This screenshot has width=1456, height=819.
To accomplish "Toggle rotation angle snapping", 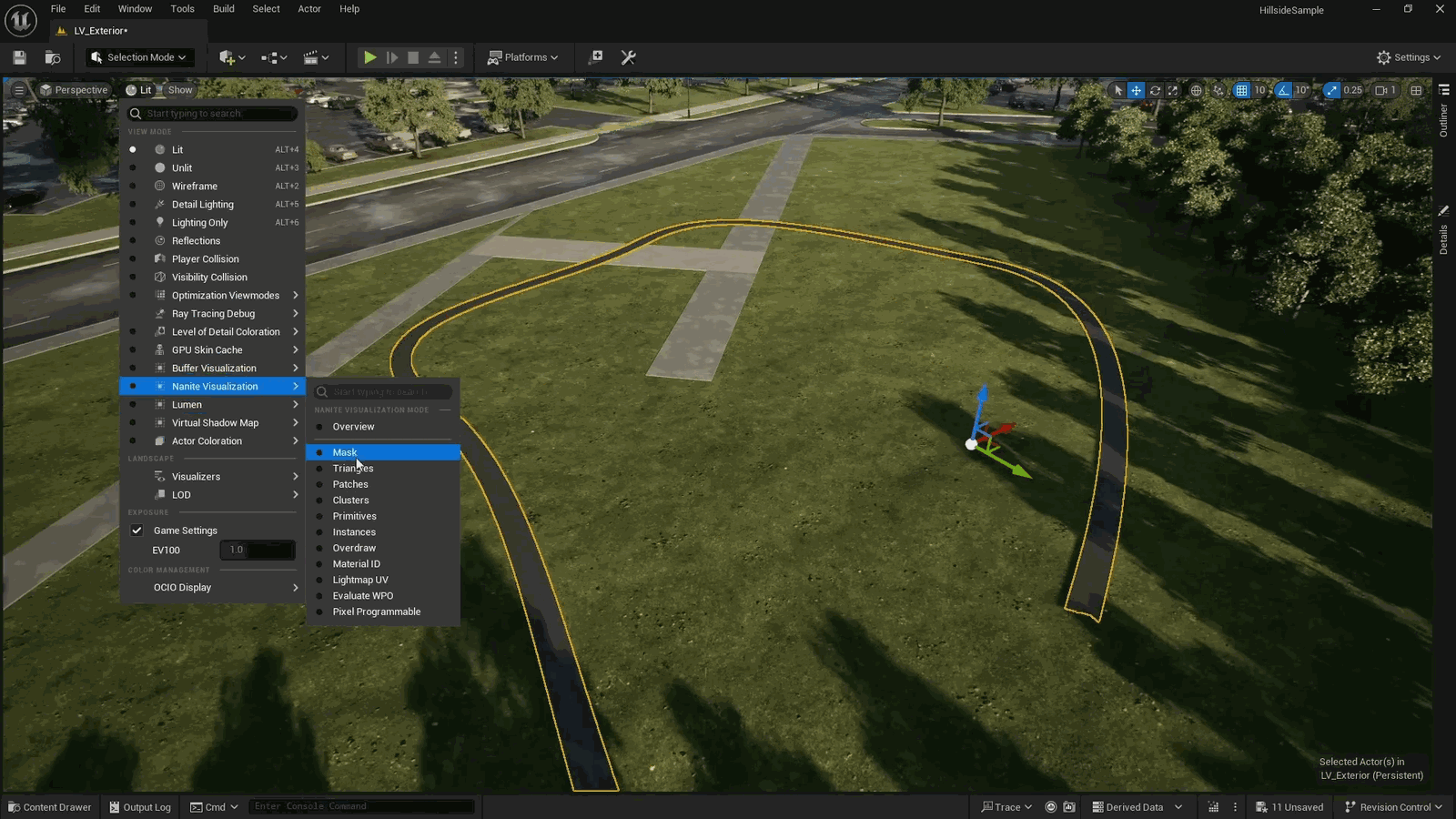I will point(1283,90).
